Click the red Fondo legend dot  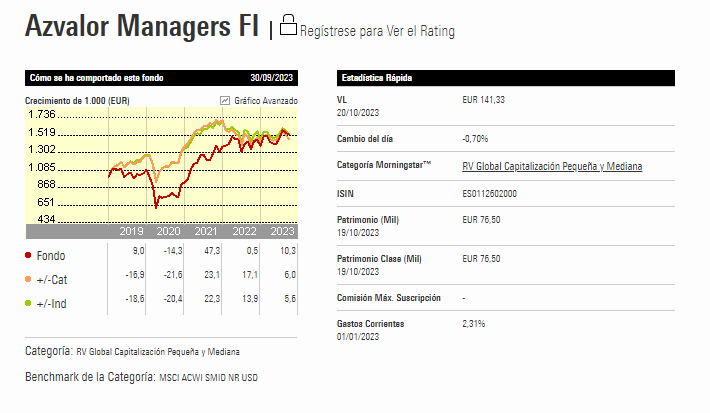pos(27,255)
